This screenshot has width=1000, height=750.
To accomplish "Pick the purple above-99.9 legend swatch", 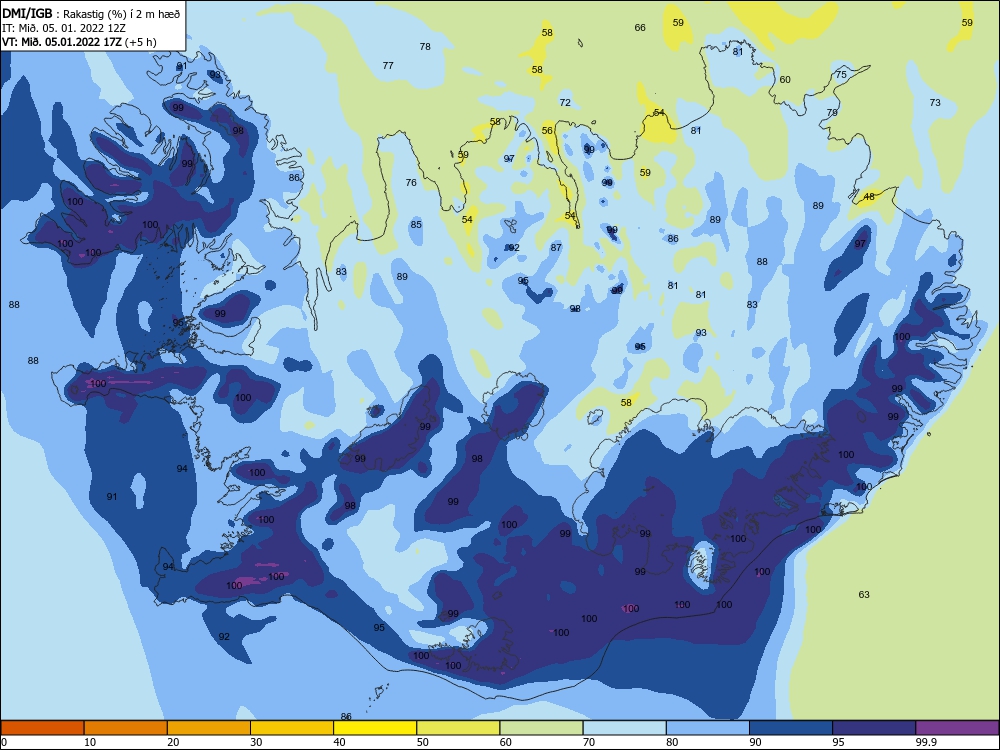I will coord(957,728).
